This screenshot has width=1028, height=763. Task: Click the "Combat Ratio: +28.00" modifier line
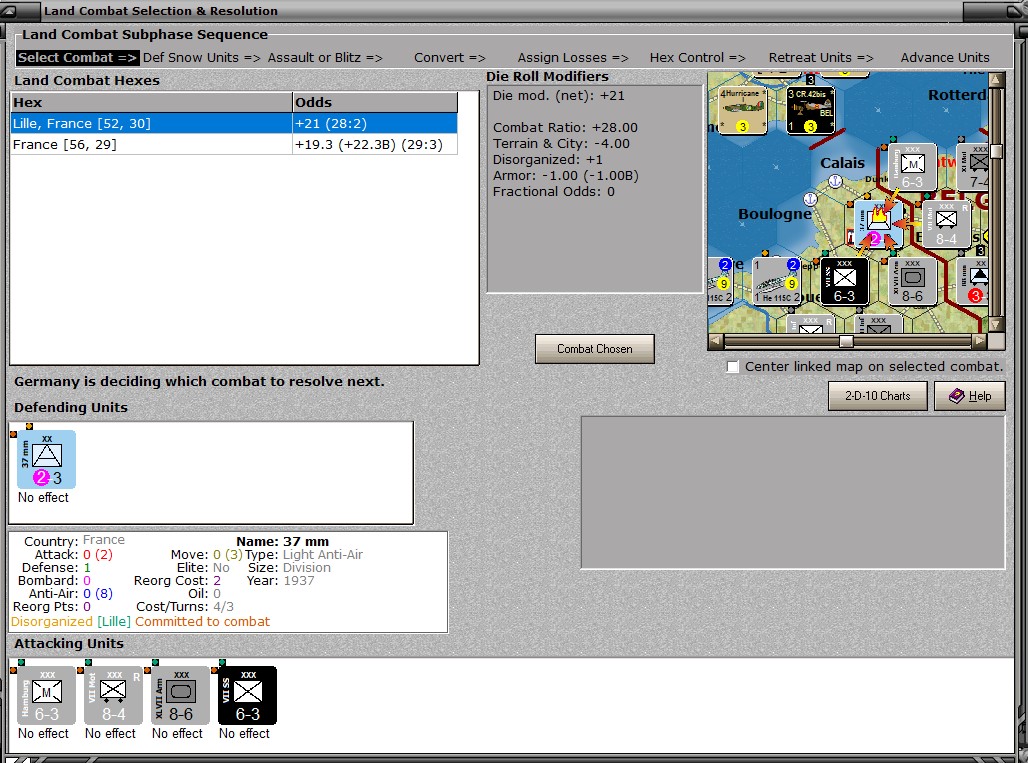point(565,128)
